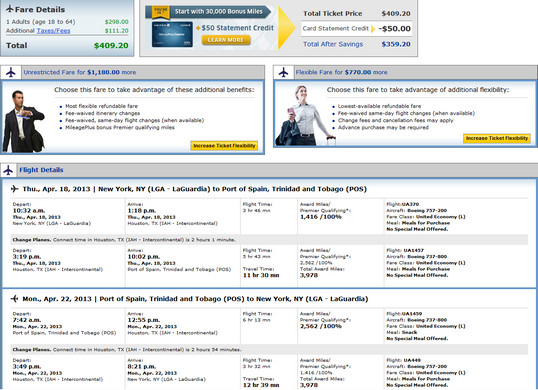538x390 pixels.
Task: Open the Taxes/Fees link
Action: click(x=53, y=31)
